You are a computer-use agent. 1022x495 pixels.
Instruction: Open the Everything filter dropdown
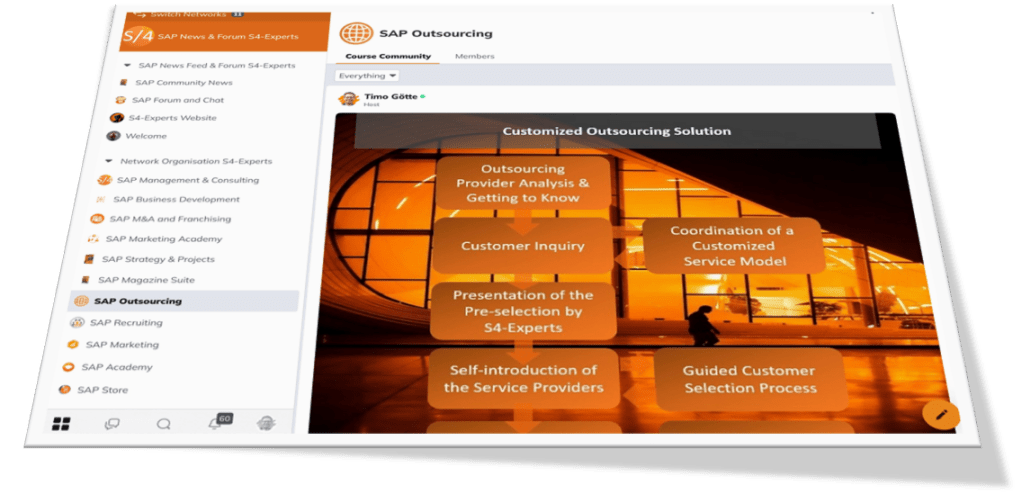(367, 76)
